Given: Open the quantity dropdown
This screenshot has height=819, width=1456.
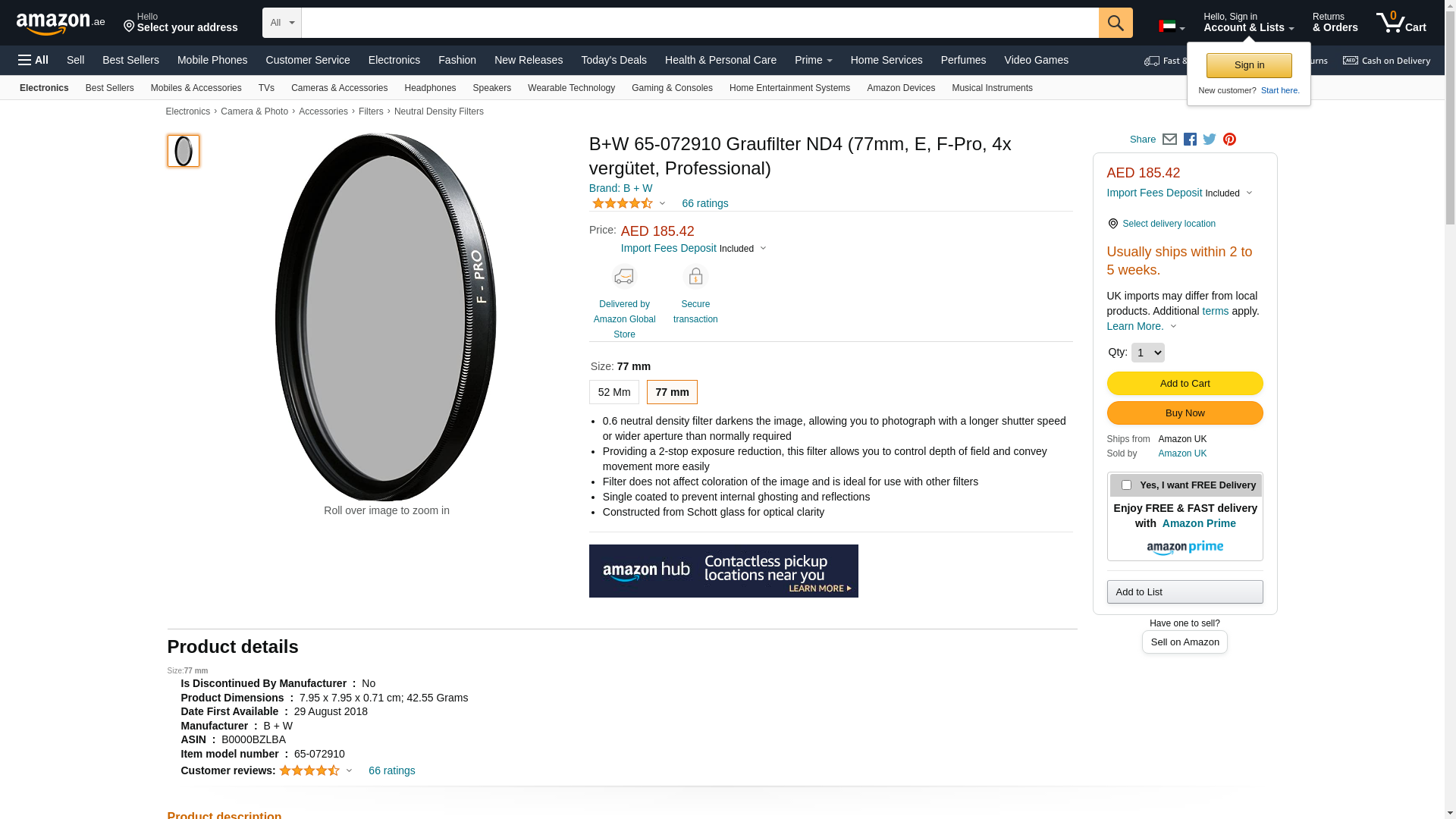Looking at the screenshot, I should pos(1147,353).
